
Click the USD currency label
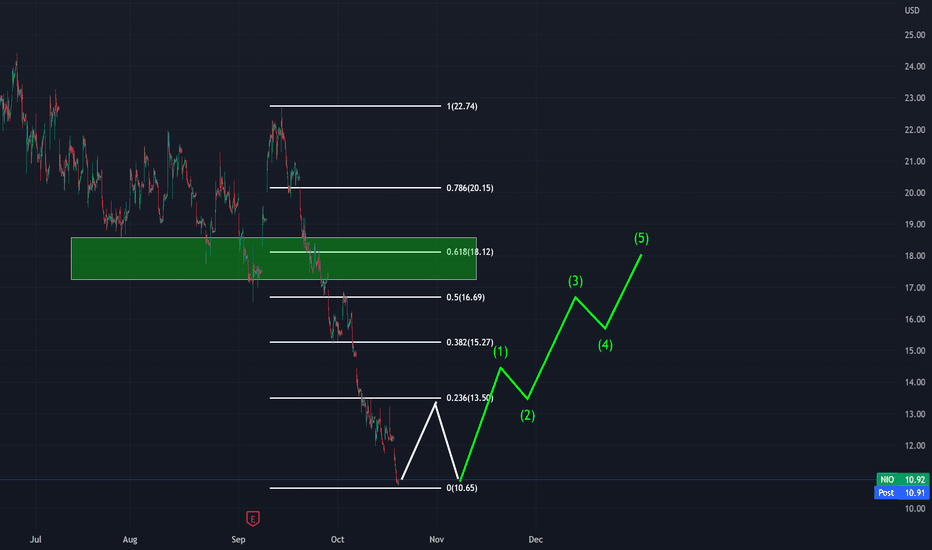click(912, 11)
